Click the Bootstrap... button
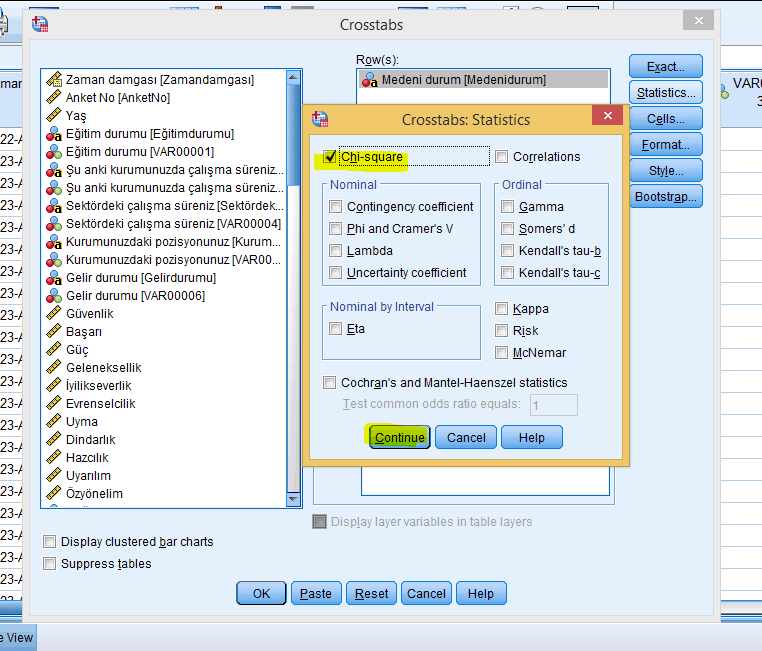 (665, 197)
